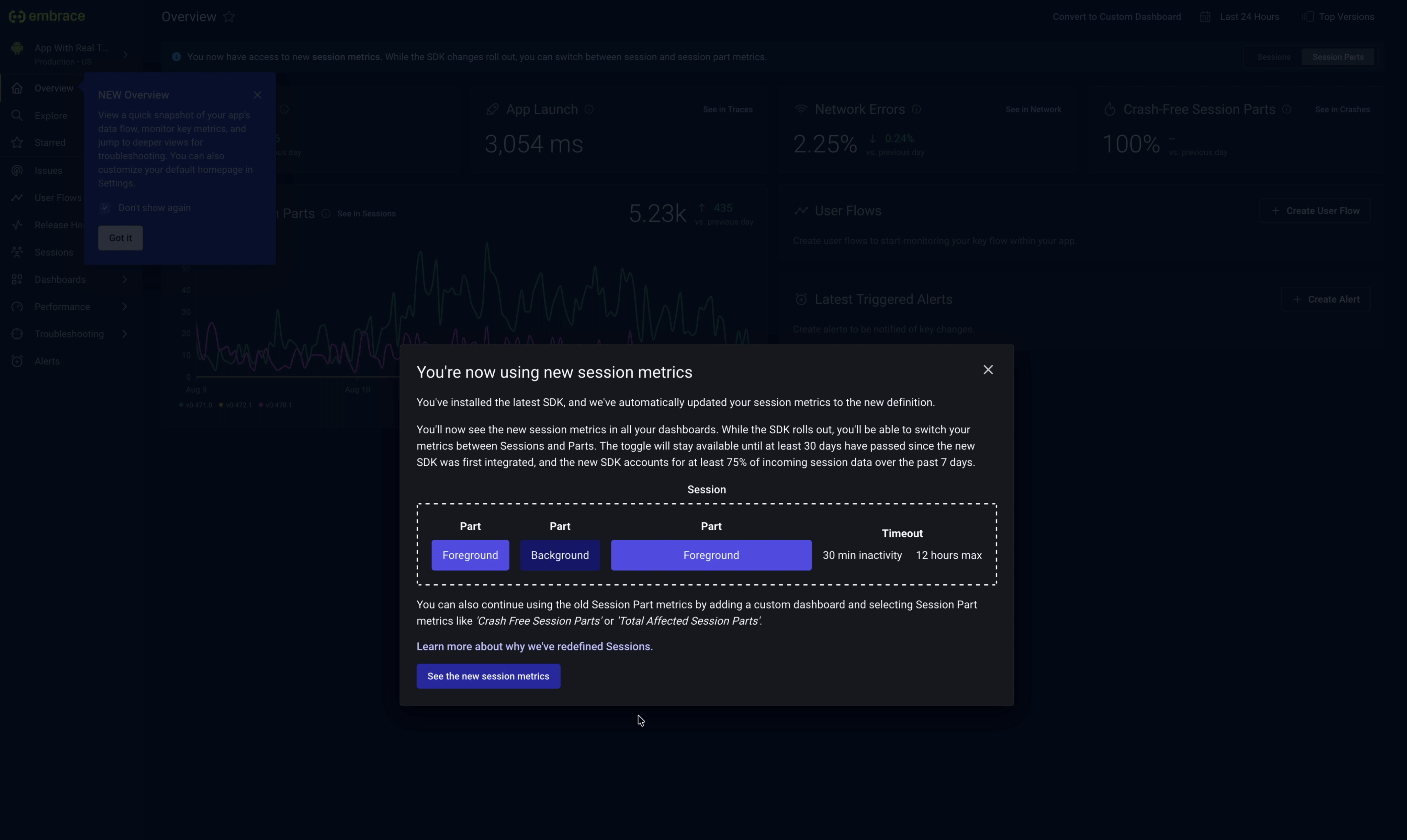Click the calendar icon beside Last 24 Hours
1407x840 pixels.
(1205, 17)
